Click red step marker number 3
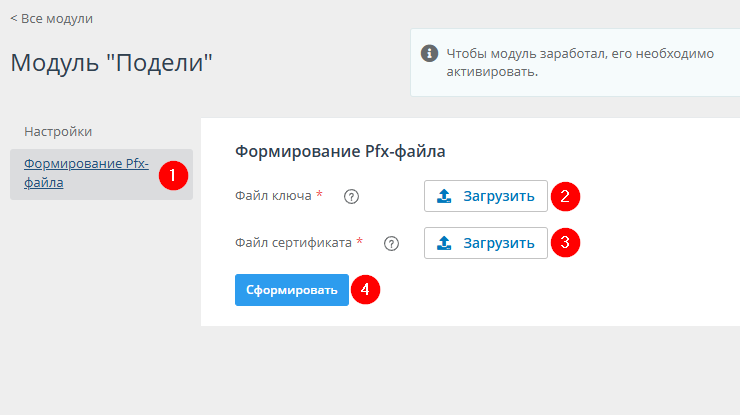Screen dimensions: 740x415 (565, 242)
